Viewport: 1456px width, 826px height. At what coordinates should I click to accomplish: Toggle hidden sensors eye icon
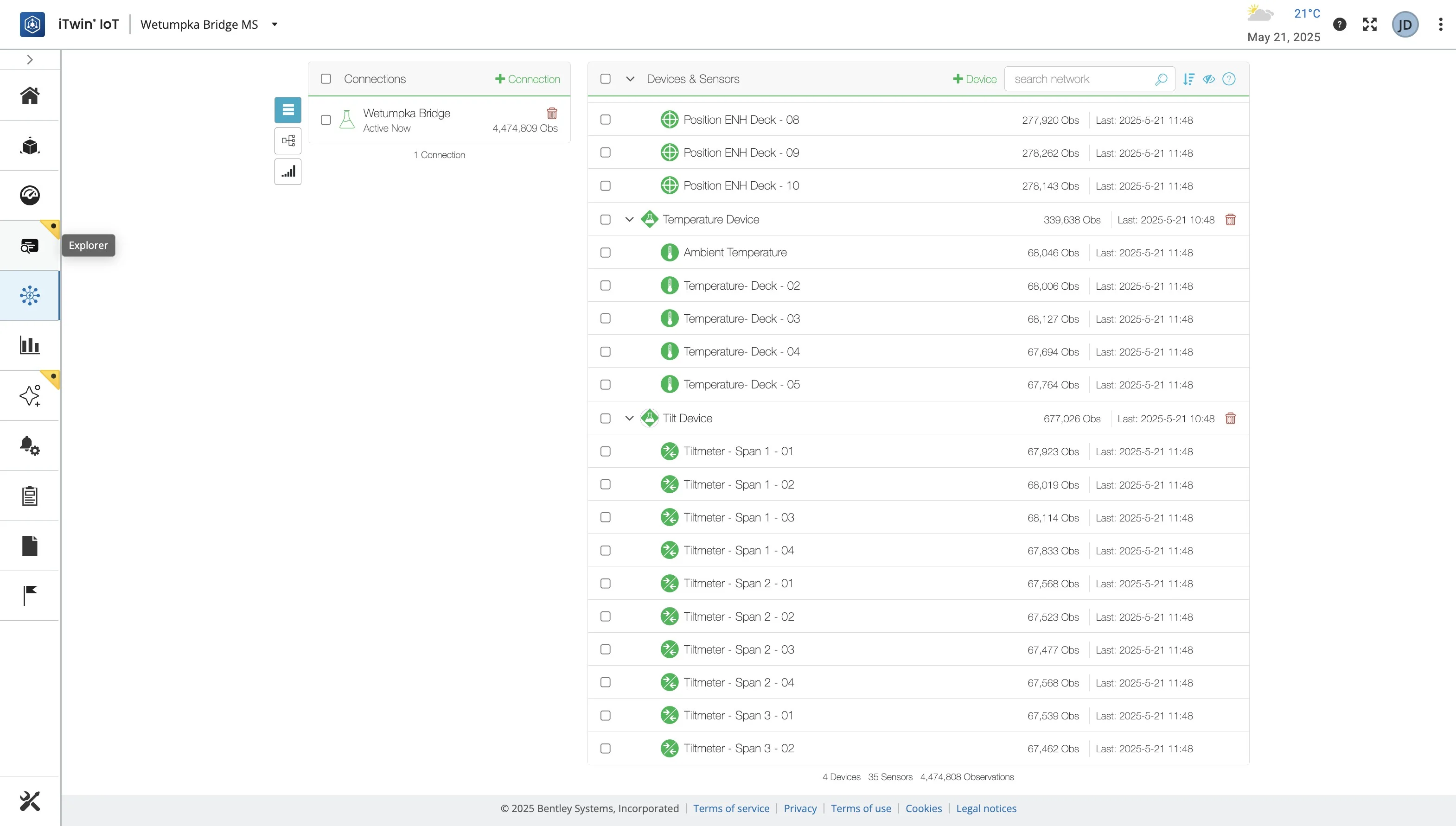click(x=1208, y=79)
